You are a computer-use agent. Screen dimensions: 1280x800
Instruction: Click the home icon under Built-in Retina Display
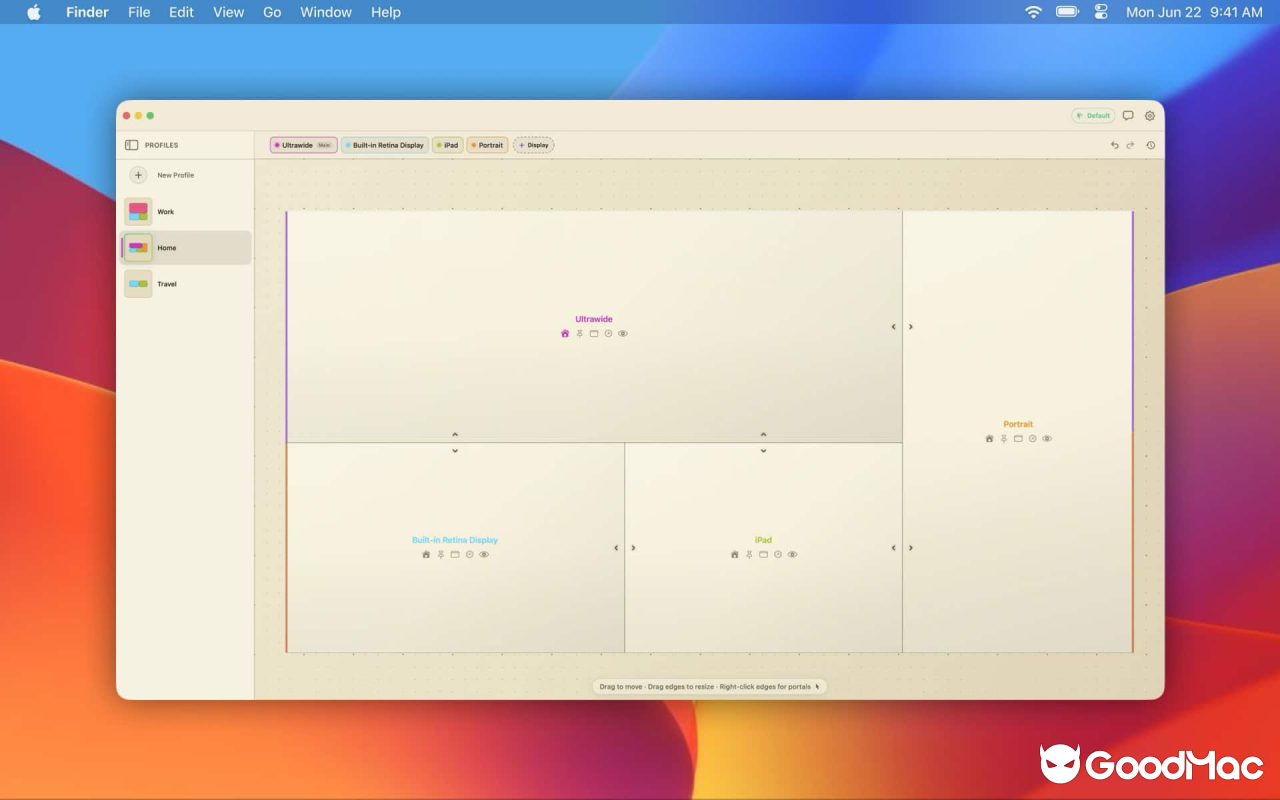click(x=426, y=554)
